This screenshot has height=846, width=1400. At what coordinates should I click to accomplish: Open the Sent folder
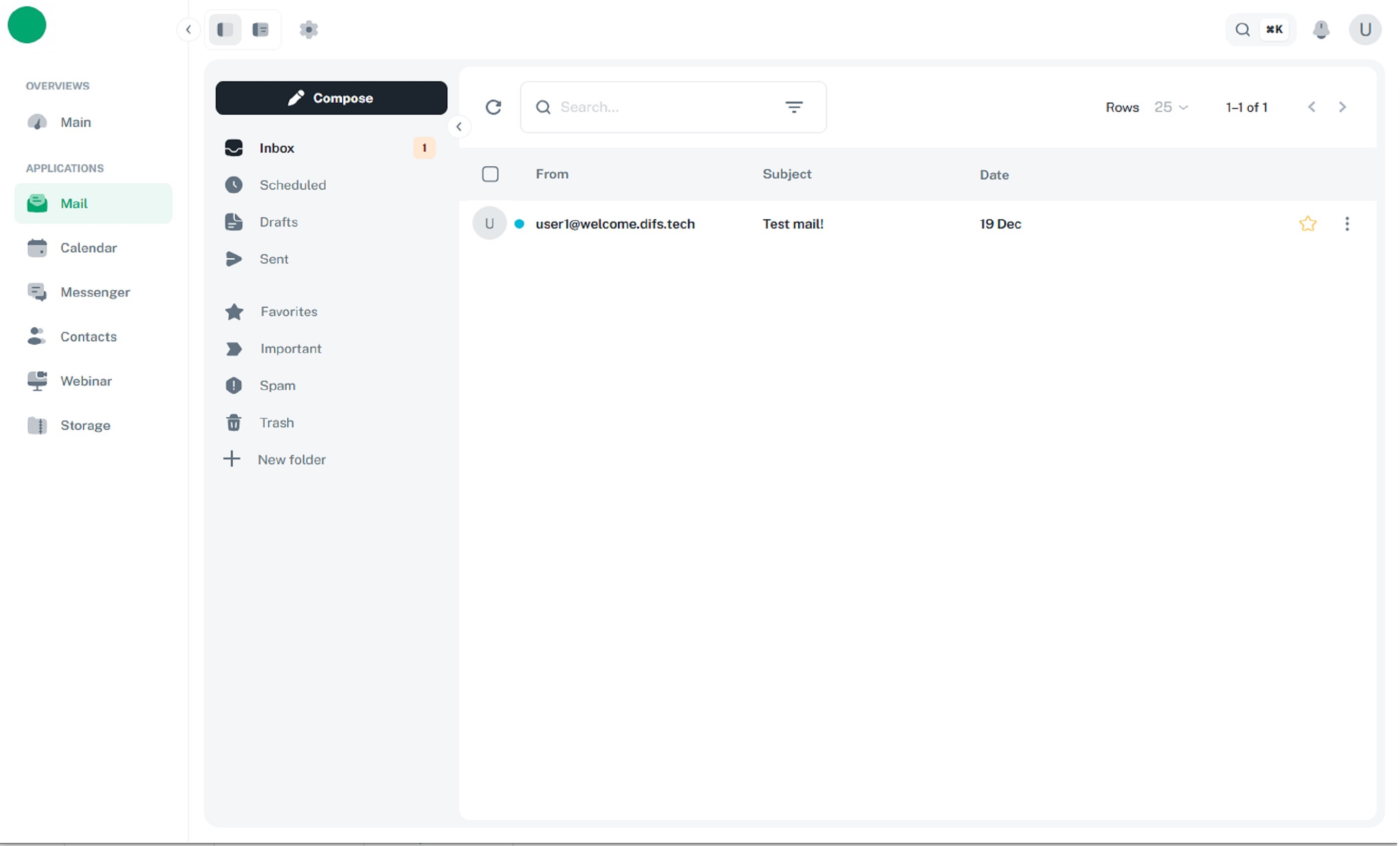click(x=330, y=259)
